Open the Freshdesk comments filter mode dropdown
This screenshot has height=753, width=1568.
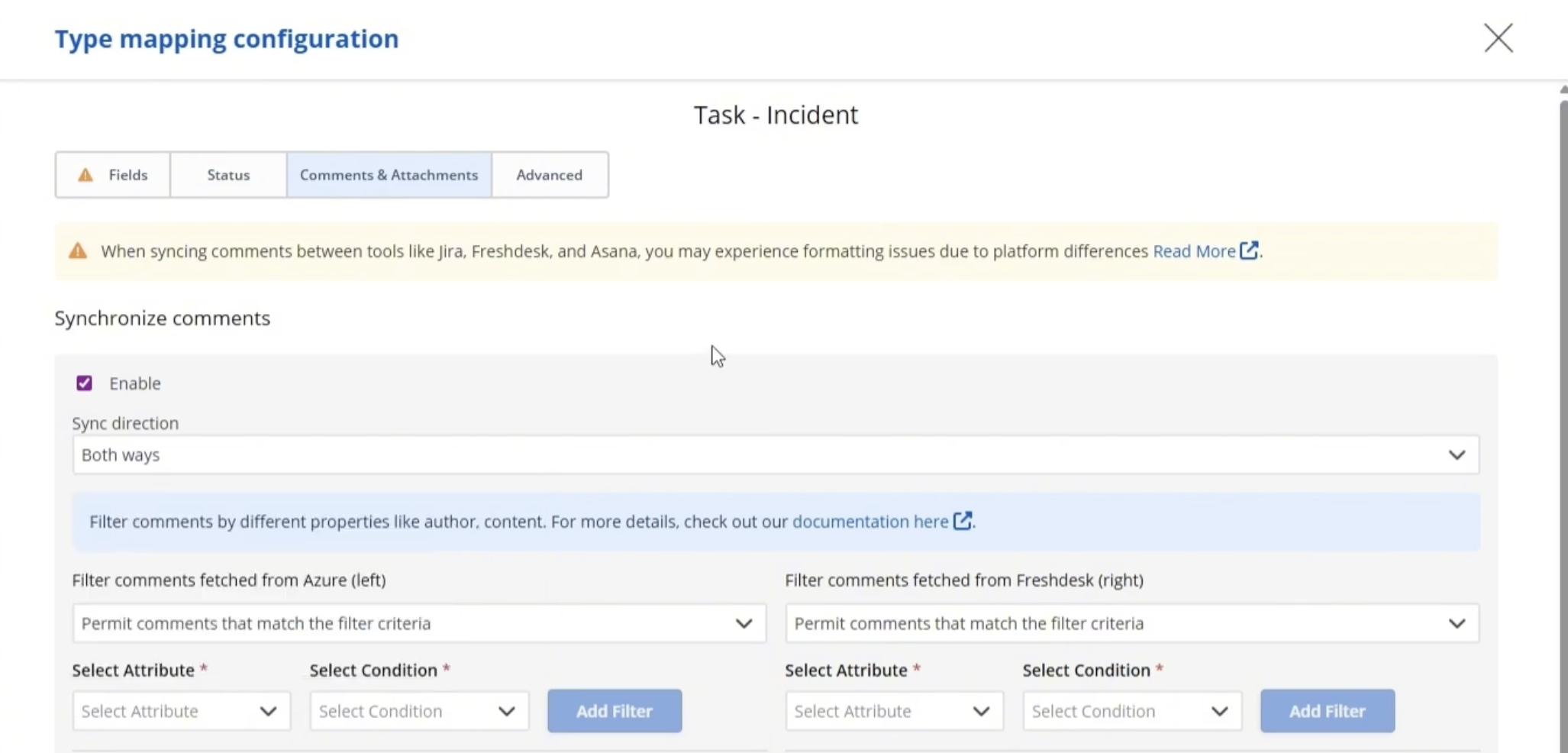pyautogui.click(x=1132, y=623)
